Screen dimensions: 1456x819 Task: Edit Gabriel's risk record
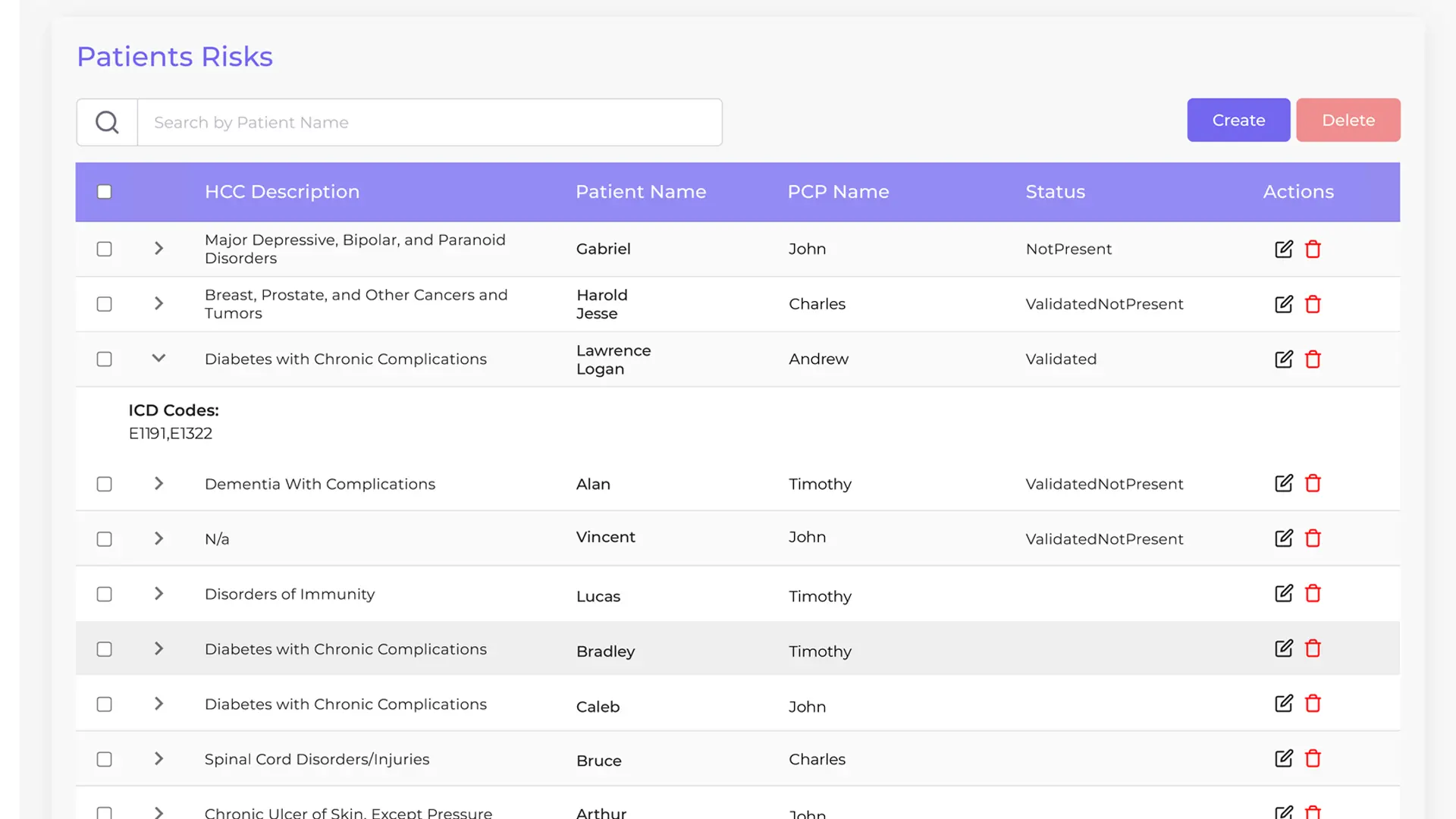[1283, 249]
